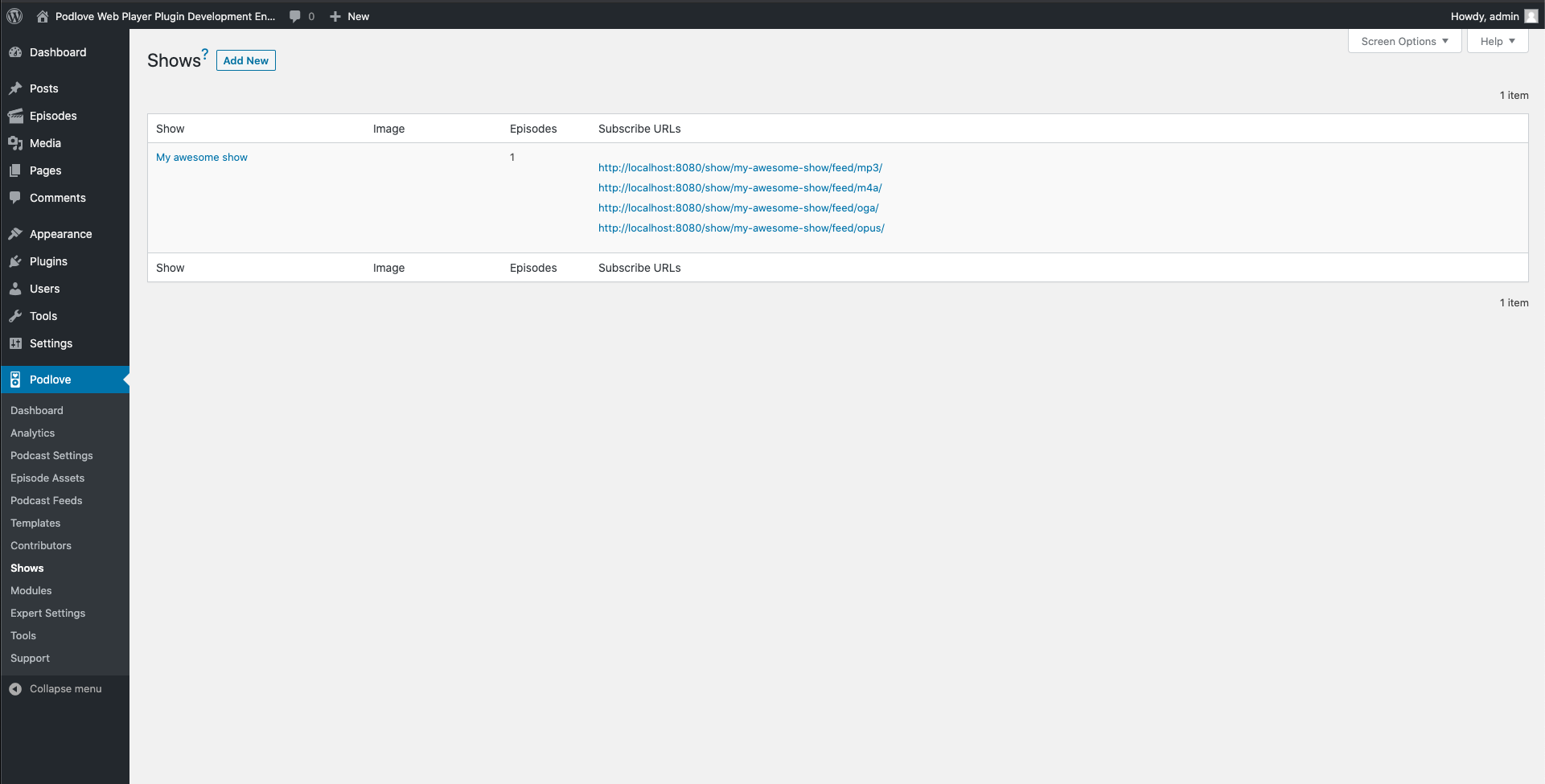This screenshot has width=1545, height=784.
Task: Open Episode Assets submenu
Action: (x=47, y=478)
